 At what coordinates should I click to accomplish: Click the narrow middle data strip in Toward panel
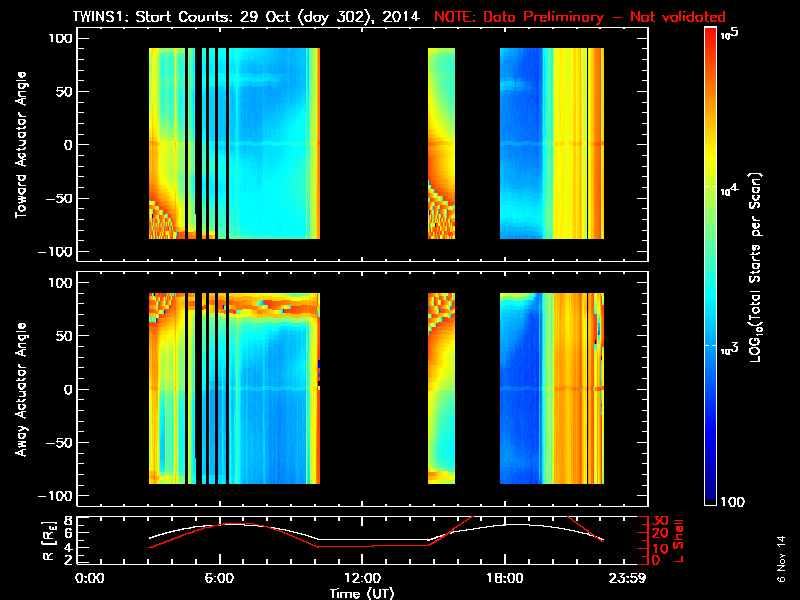click(x=441, y=145)
